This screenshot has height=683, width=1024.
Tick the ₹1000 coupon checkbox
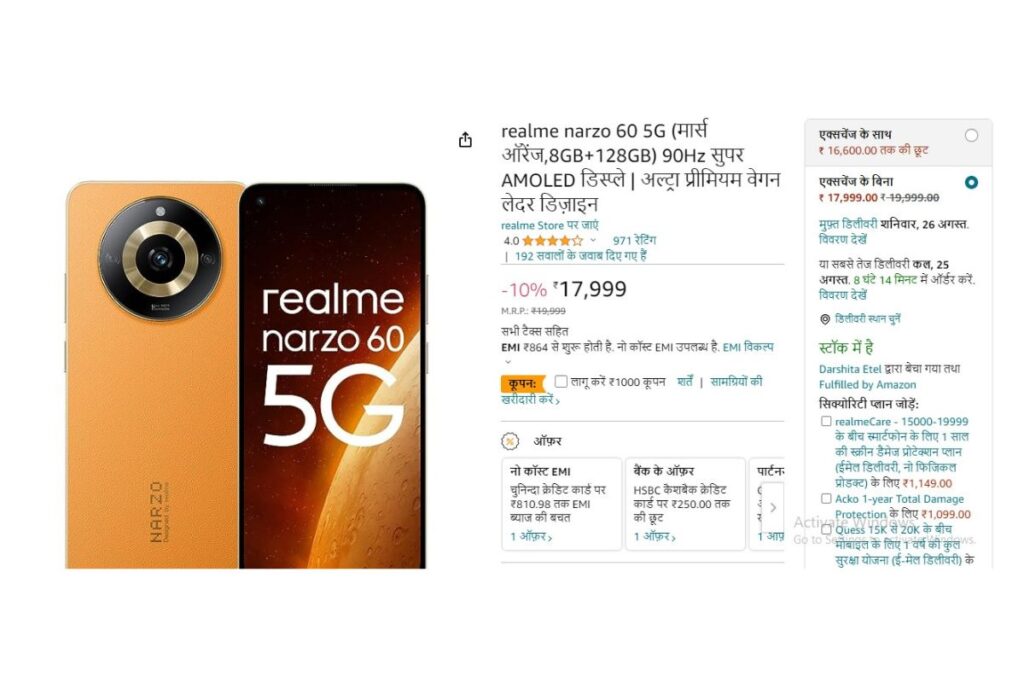[561, 381]
